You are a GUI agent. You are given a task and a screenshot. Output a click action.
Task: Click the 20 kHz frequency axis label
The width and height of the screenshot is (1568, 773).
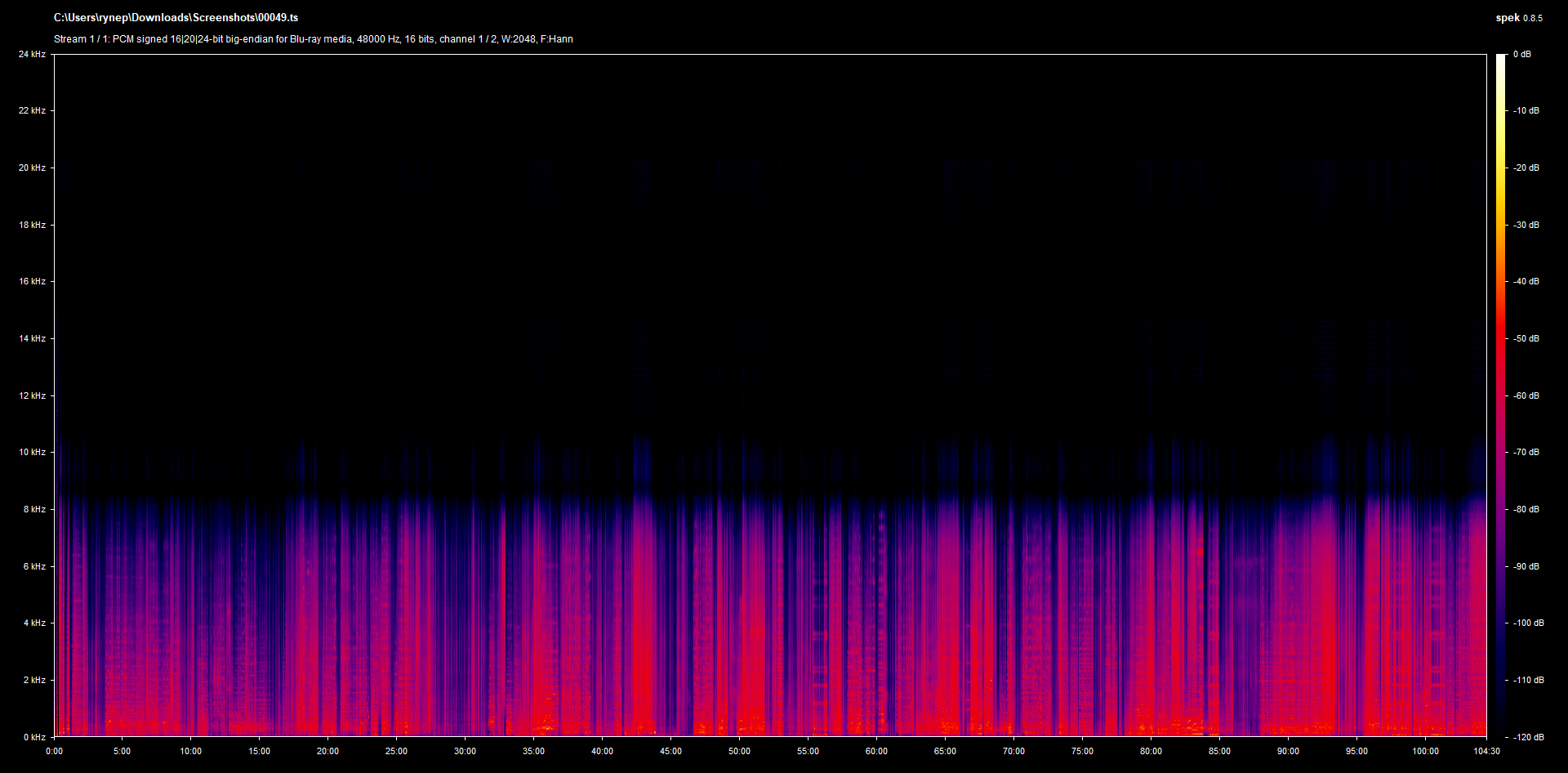coord(32,168)
